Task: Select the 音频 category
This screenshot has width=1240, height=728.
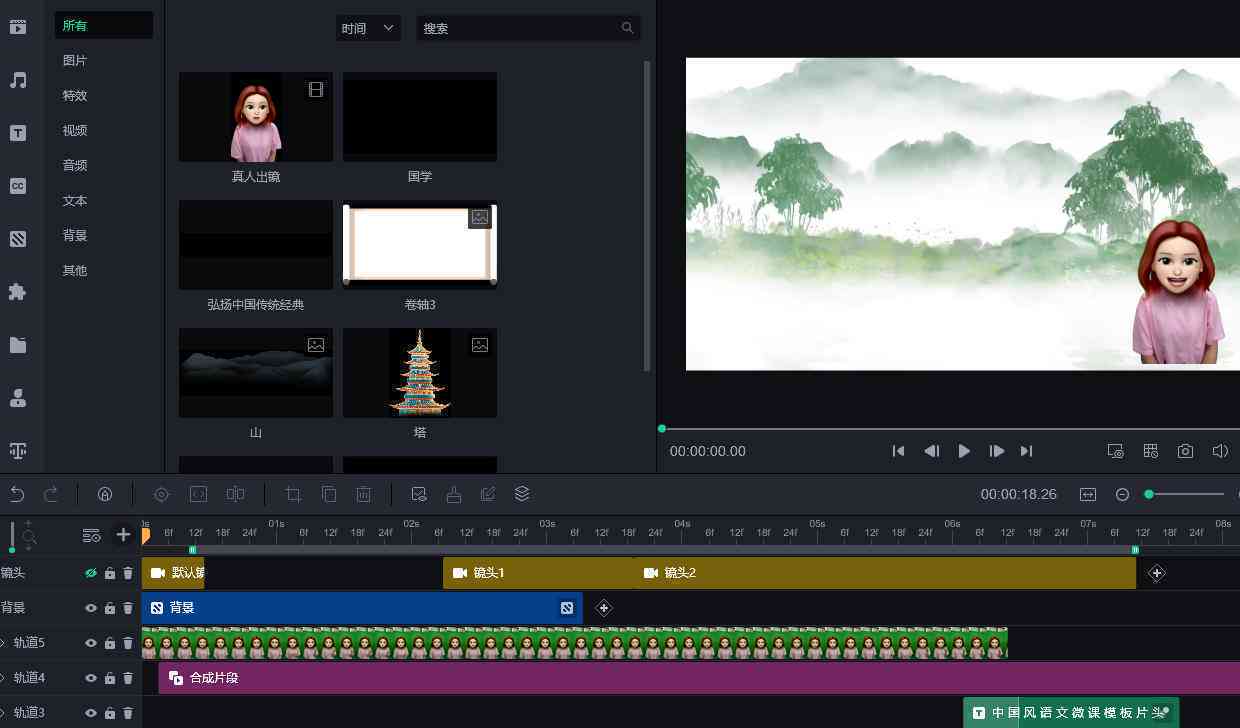Action: [x=75, y=166]
